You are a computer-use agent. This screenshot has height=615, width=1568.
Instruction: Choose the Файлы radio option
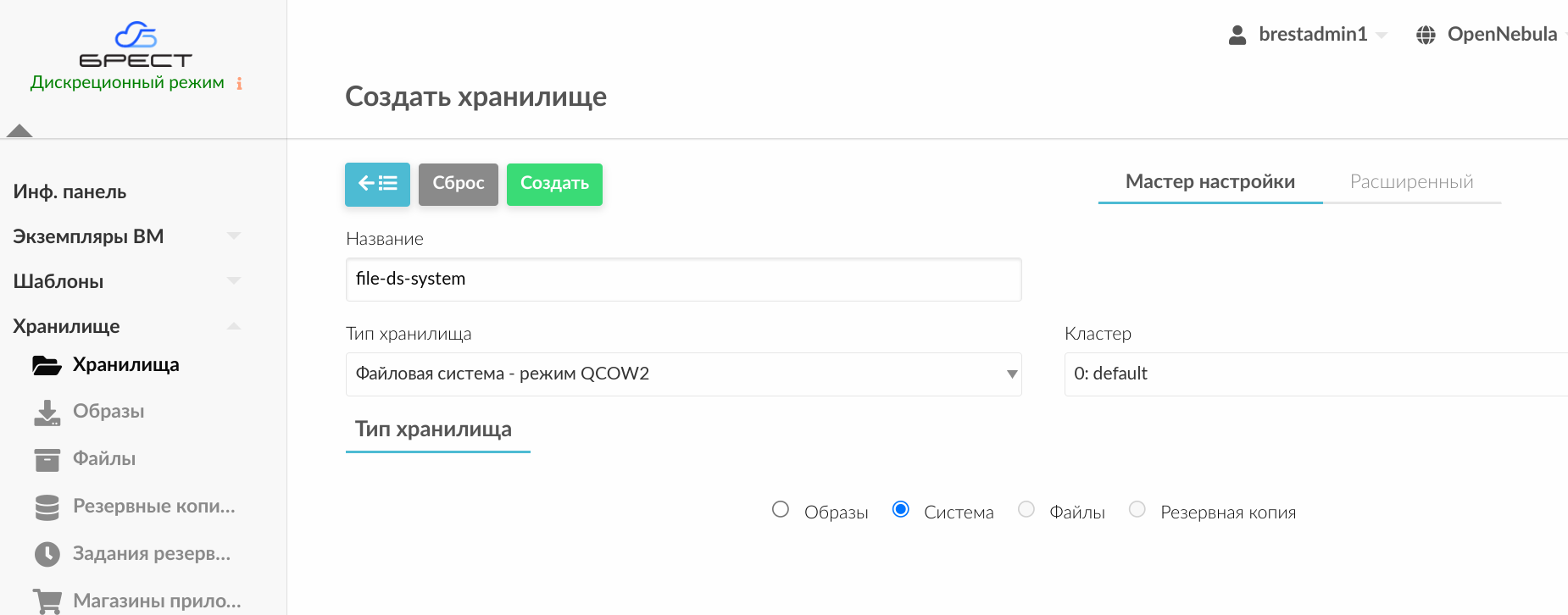[x=1026, y=509]
